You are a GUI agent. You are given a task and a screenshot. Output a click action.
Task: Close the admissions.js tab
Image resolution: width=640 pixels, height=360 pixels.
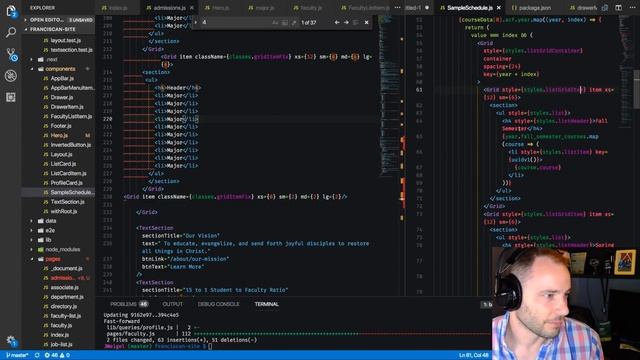point(191,8)
